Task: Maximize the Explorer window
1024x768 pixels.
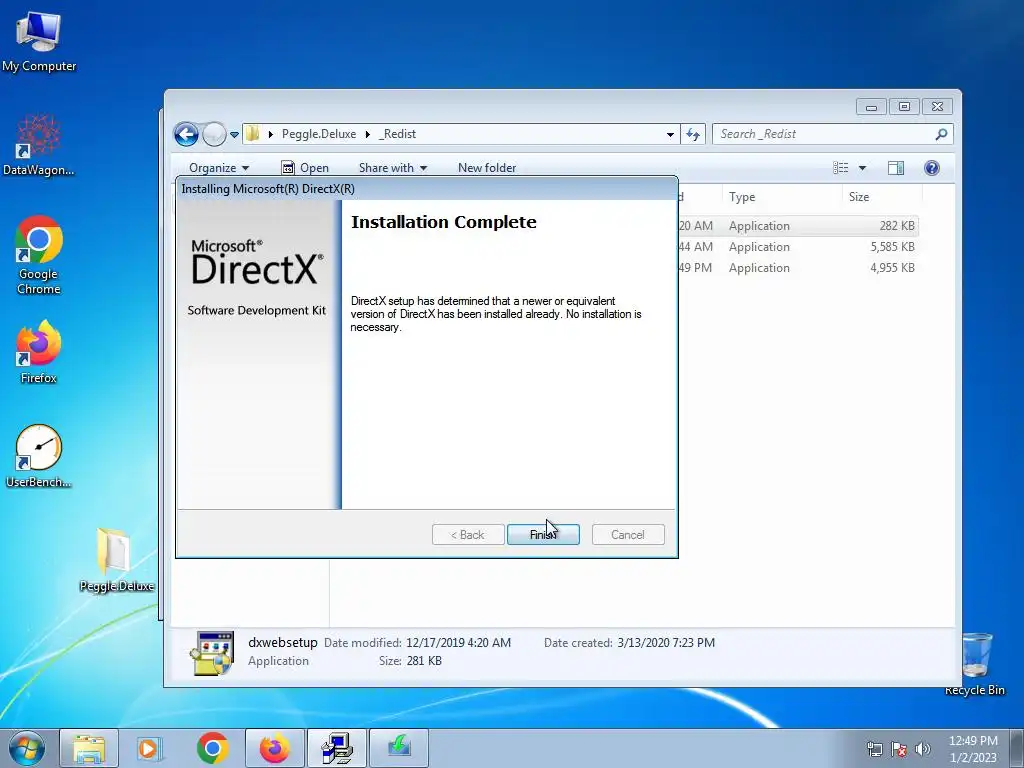Action: 904,106
